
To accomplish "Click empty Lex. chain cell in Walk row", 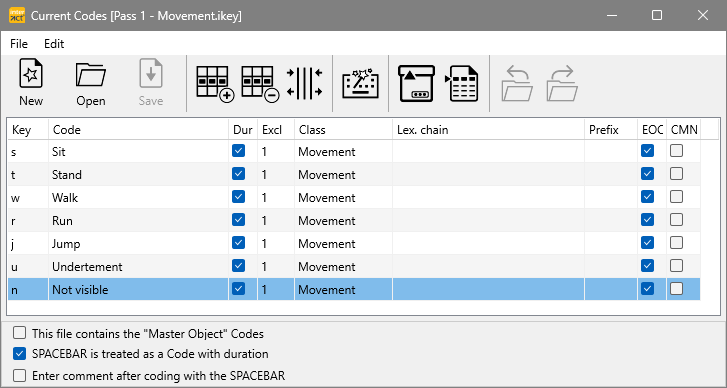I will (x=489, y=197).
